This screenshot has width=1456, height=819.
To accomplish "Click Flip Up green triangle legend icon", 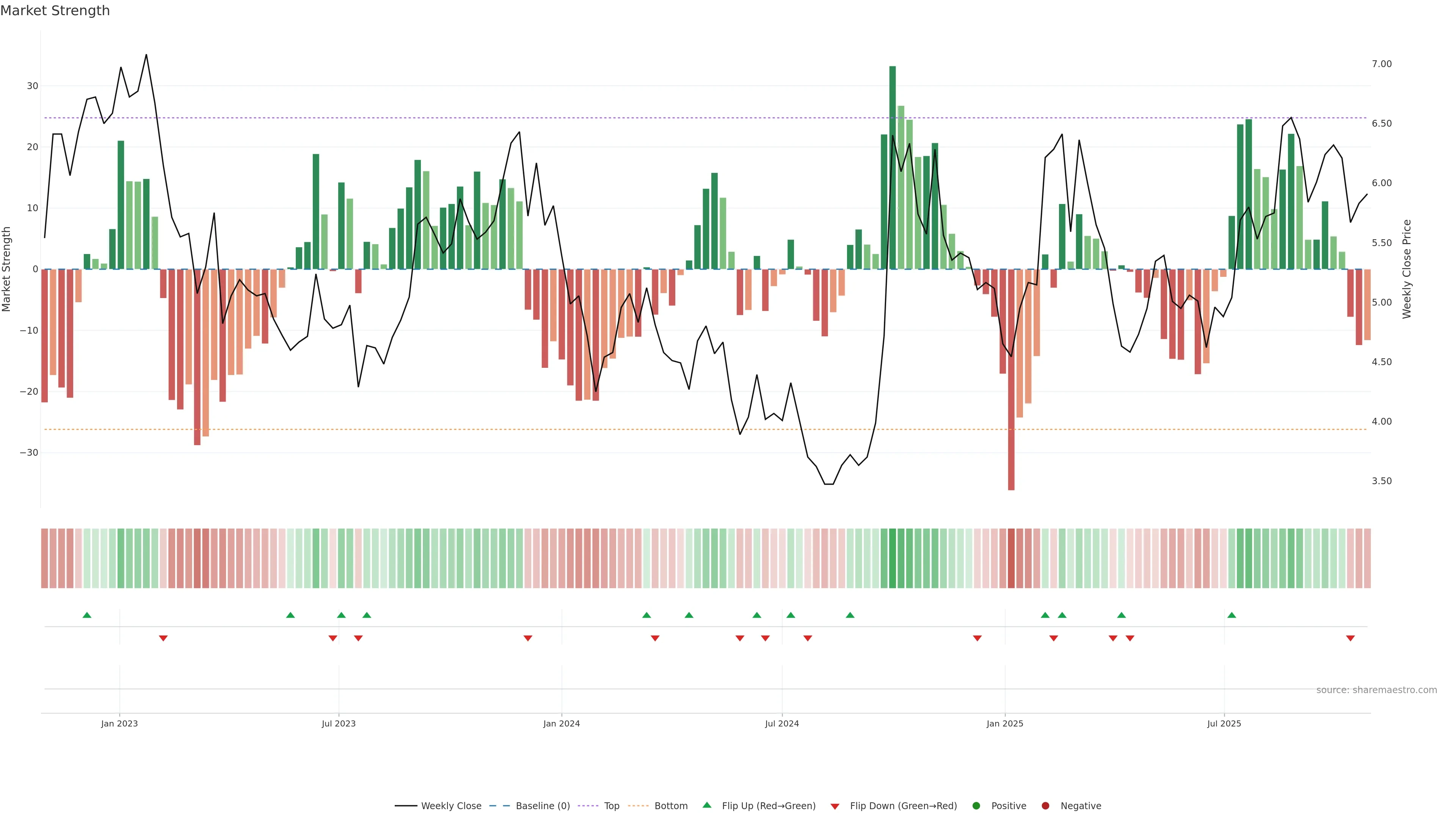I will pyautogui.click(x=706, y=805).
